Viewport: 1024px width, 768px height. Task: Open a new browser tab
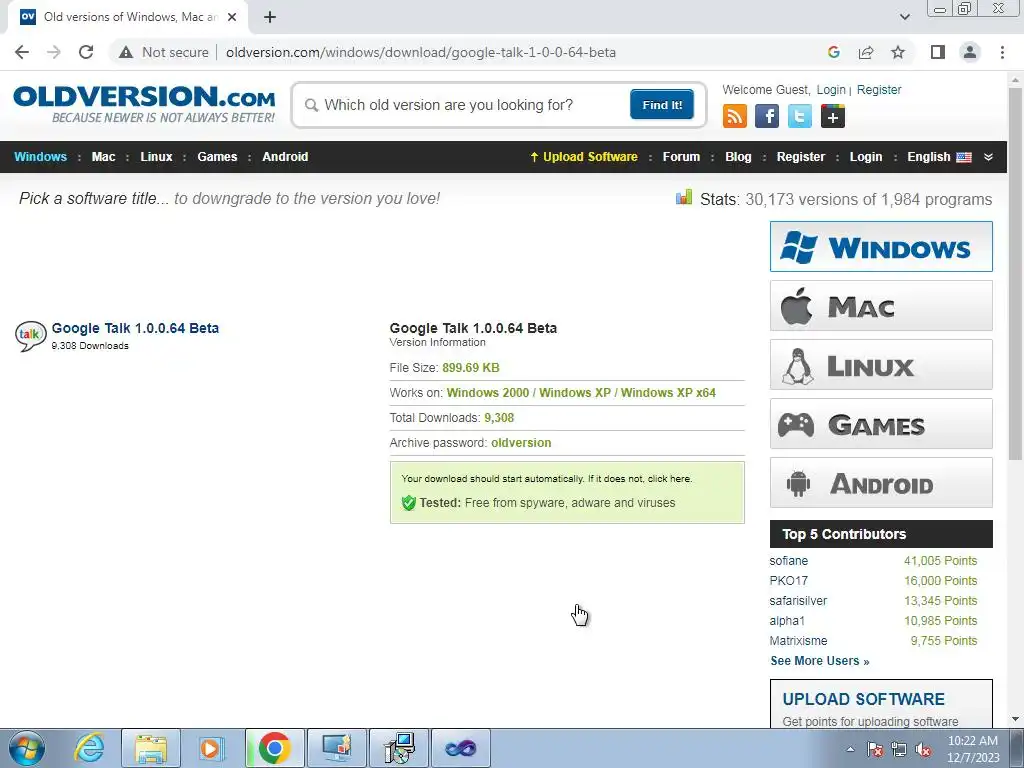[x=270, y=17]
